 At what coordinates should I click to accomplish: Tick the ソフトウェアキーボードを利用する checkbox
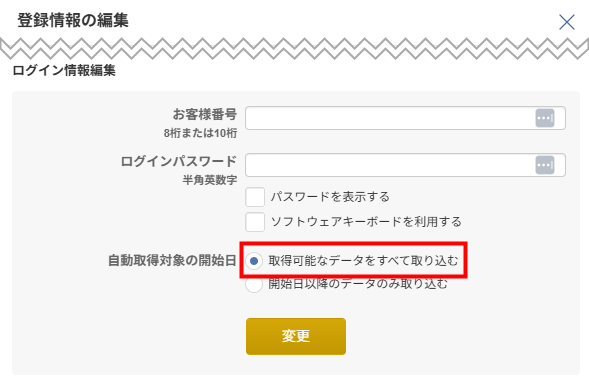click(255, 222)
